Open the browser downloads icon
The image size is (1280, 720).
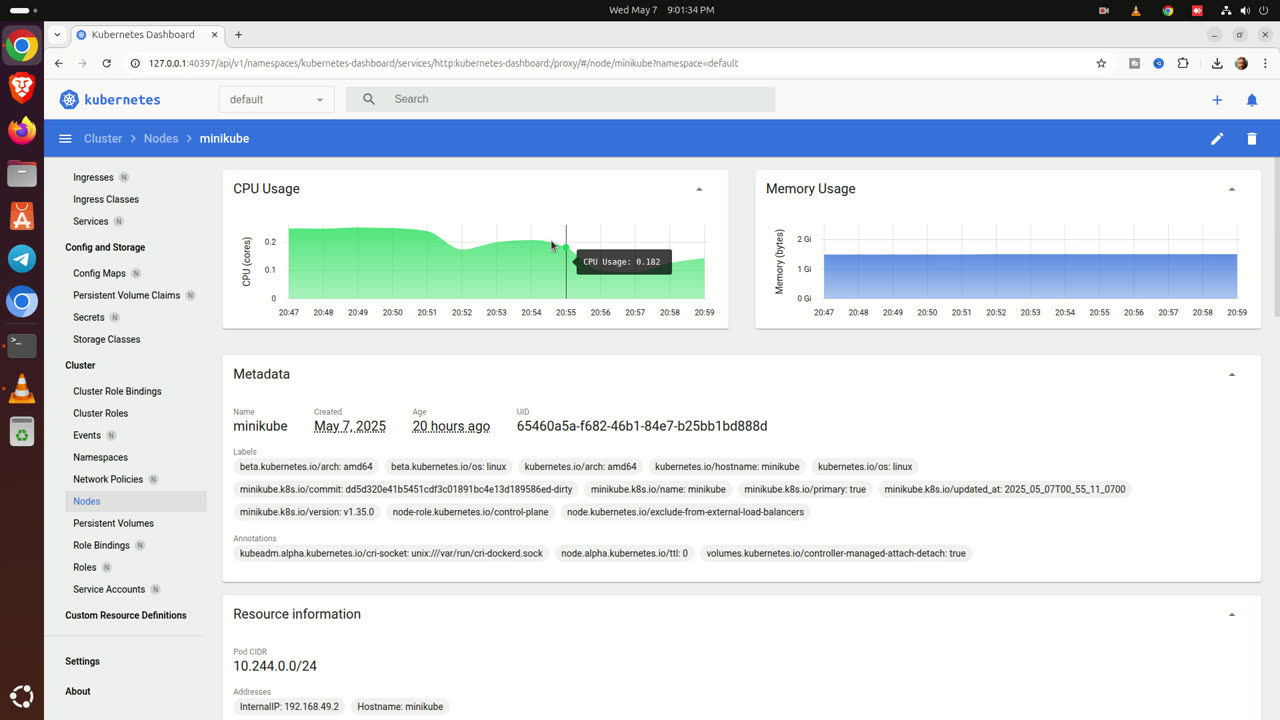[x=1217, y=63]
